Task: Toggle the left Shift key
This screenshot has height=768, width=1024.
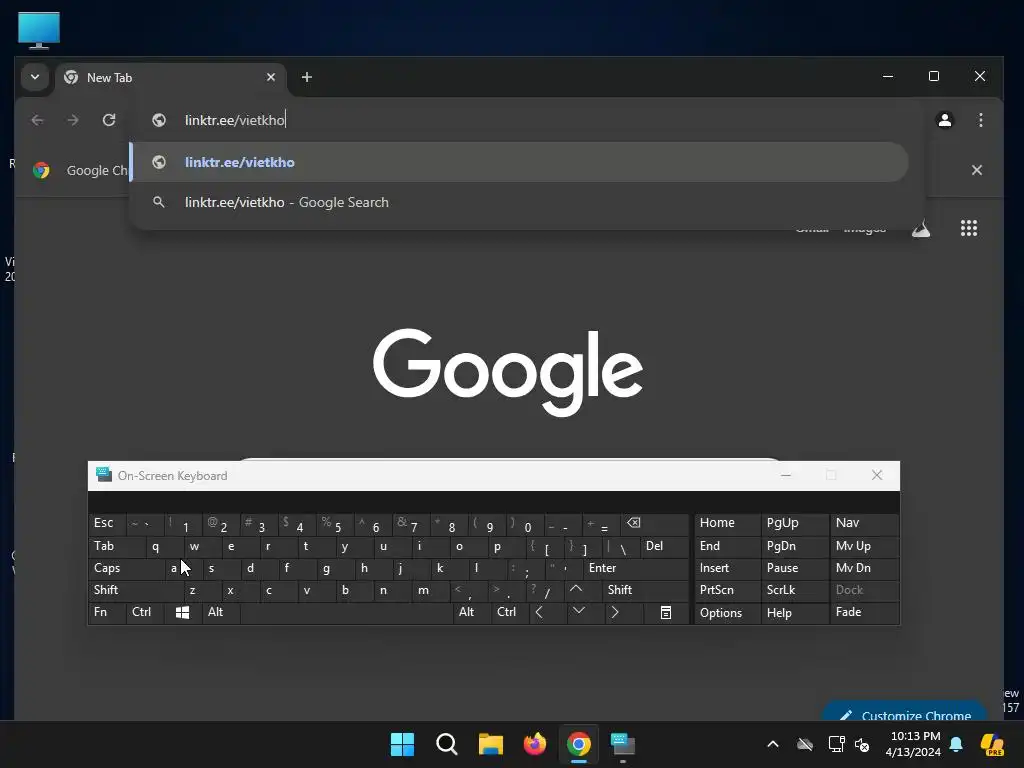Action: [x=136, y=590]
